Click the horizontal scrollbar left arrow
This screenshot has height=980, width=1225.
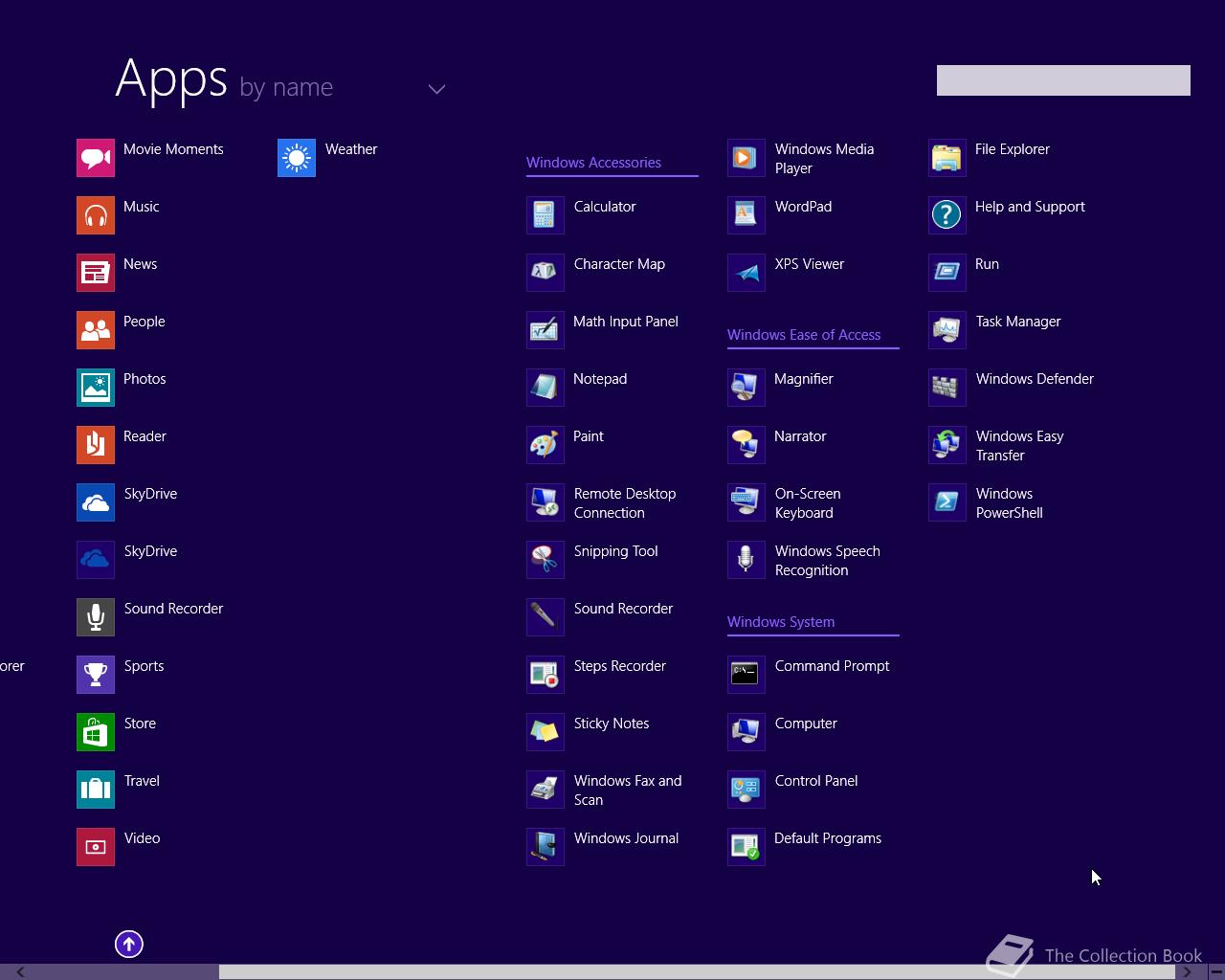pyautogui.click(x=20, y=971)
